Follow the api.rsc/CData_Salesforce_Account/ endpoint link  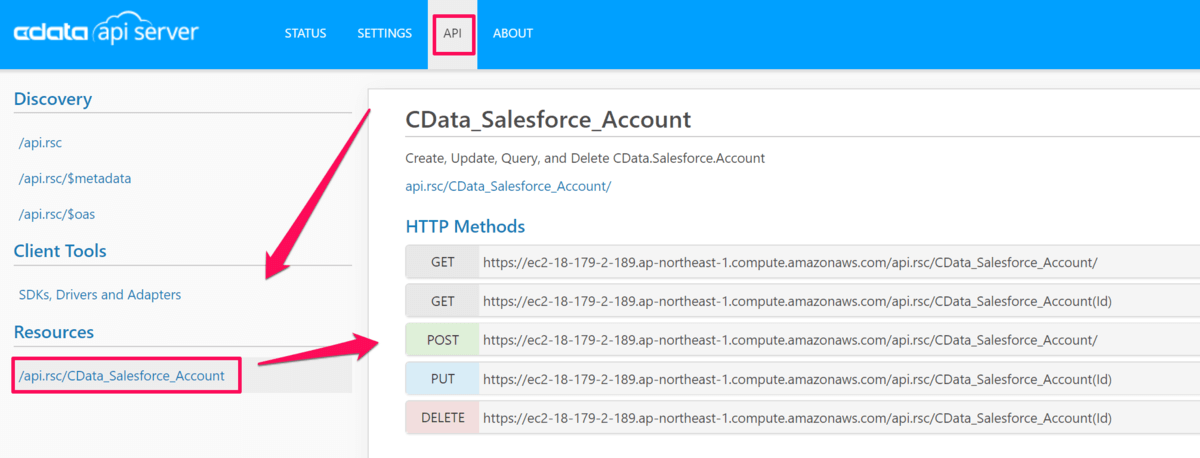coord(508,186)
